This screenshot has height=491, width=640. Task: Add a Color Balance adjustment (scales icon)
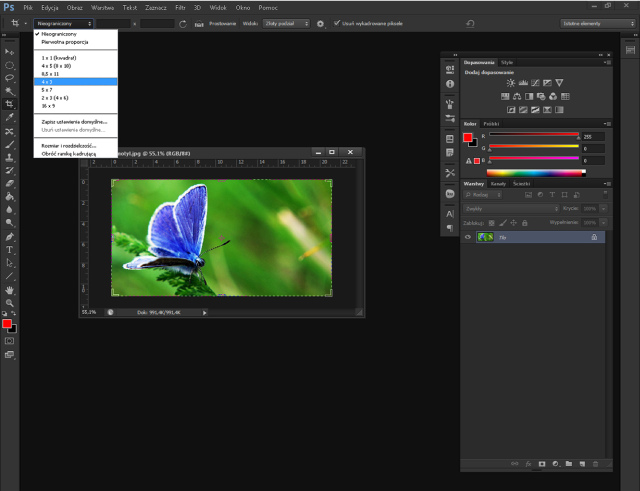coord(517,96)
